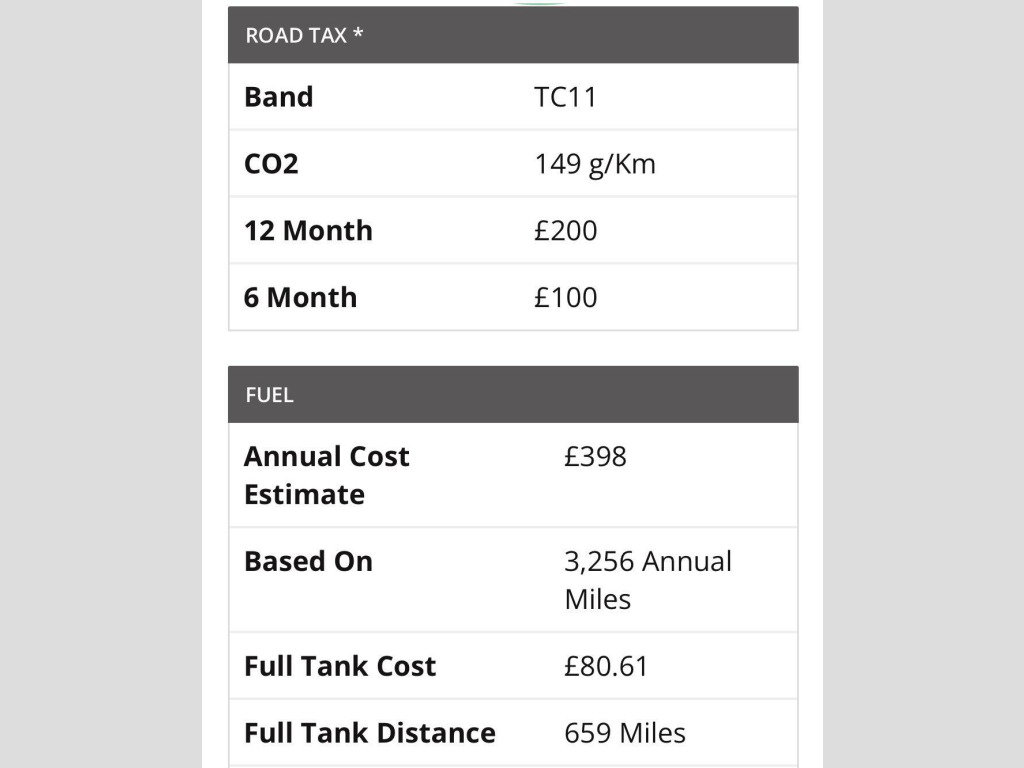Click the £80.61 full tank value
Image resolution: width=1024 pixels, height=768 pixels.
coord(606,667)
